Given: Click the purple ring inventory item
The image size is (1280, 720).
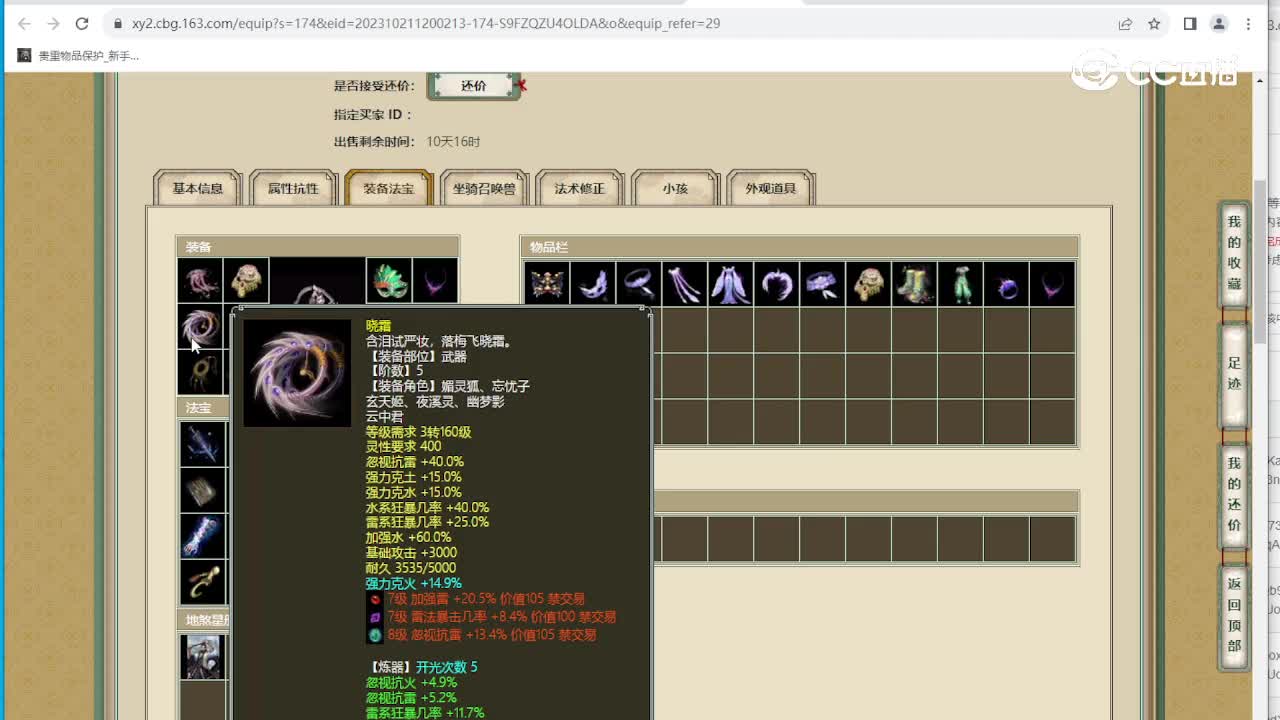Looking at the screenshot, I should [x=1006, y=284].
